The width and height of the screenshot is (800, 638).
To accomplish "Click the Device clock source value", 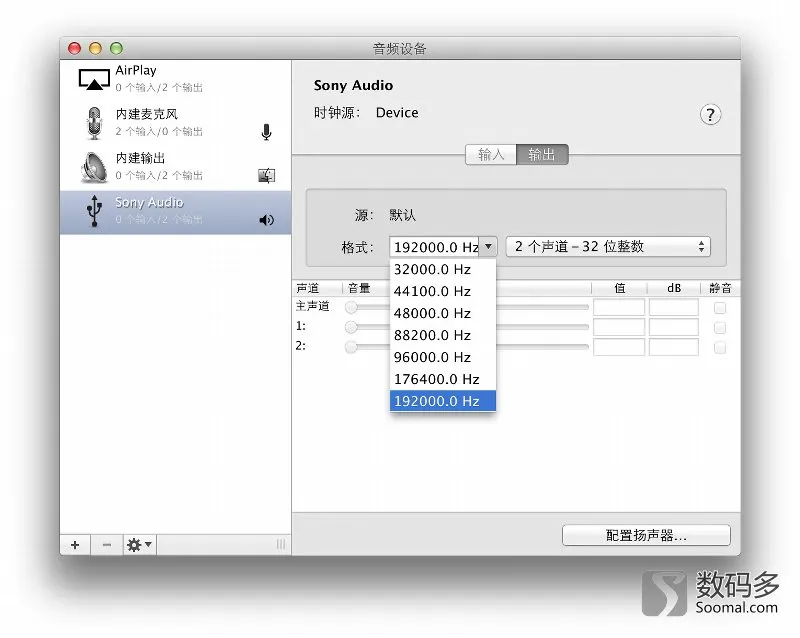I will (397, 113).
